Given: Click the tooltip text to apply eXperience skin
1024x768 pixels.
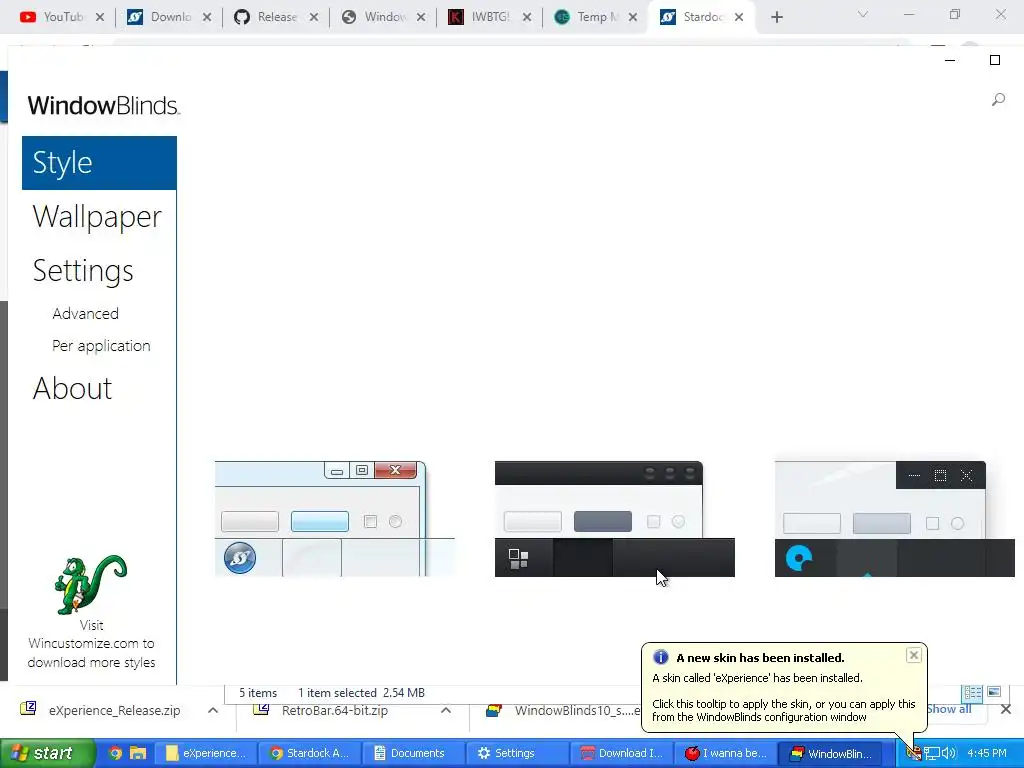Looking at the screenshot, I should tap(784, 711).
